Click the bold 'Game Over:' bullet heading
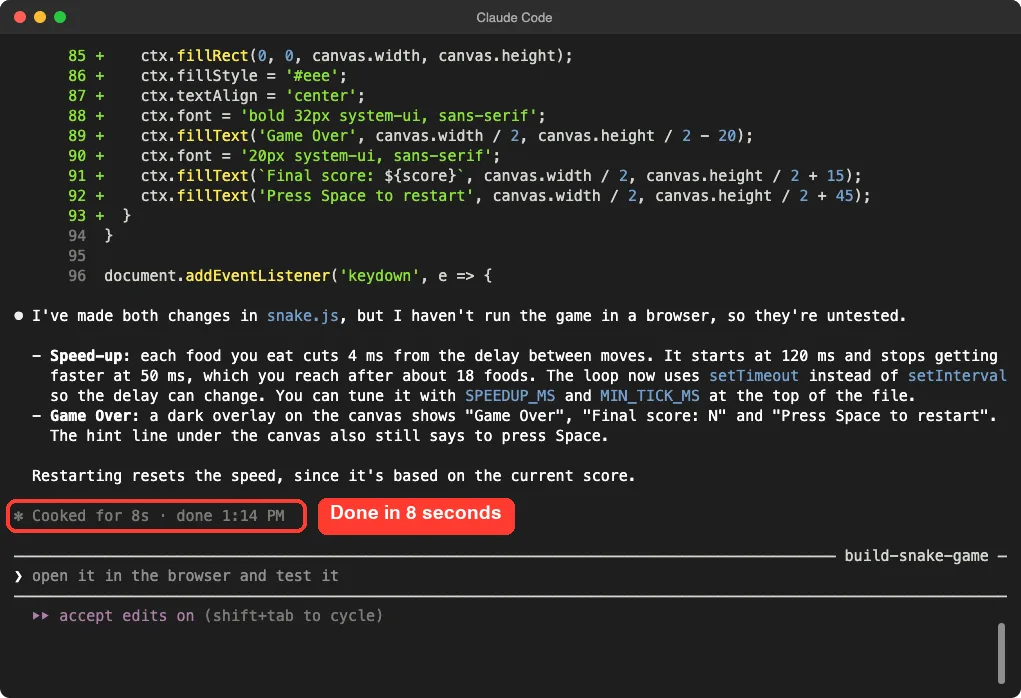 click(95, 415)
